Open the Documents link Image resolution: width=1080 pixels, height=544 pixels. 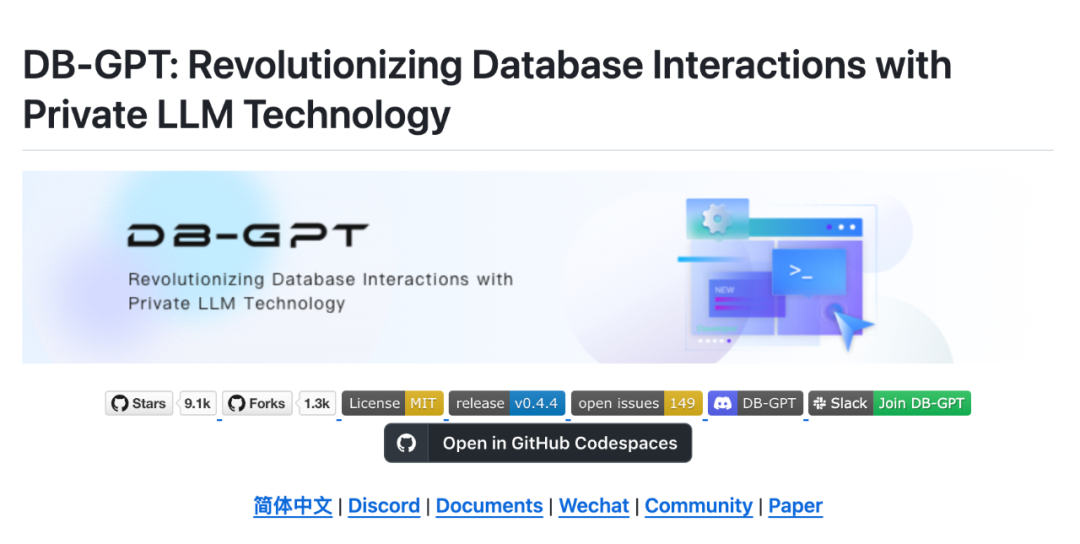(489, 505)
